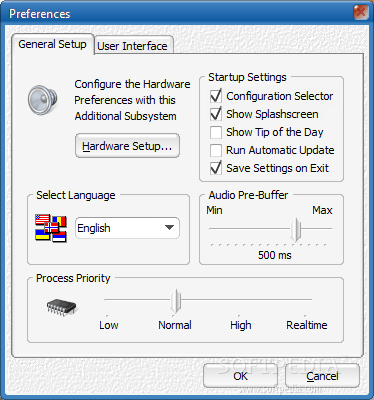This screenshot has width=374, height=400.
Task: Open Hardware Setup dialog
Action: [x=127, y=146]
